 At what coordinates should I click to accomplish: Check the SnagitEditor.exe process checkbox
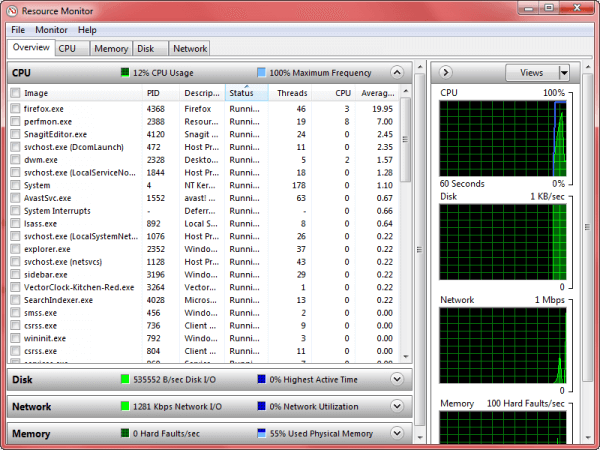pyautogui.click(x=15, y=134)
